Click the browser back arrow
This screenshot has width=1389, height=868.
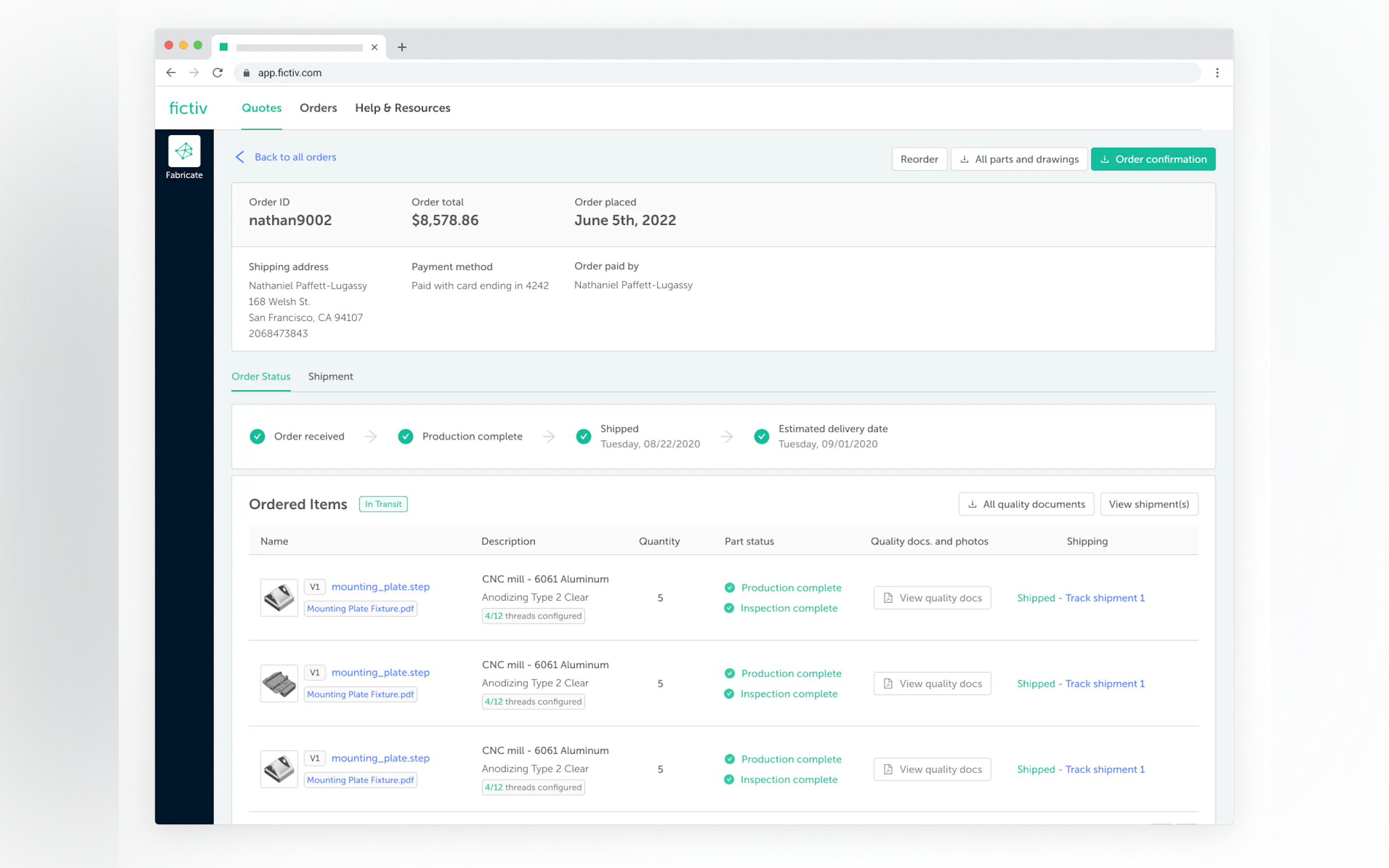(171, 72)
